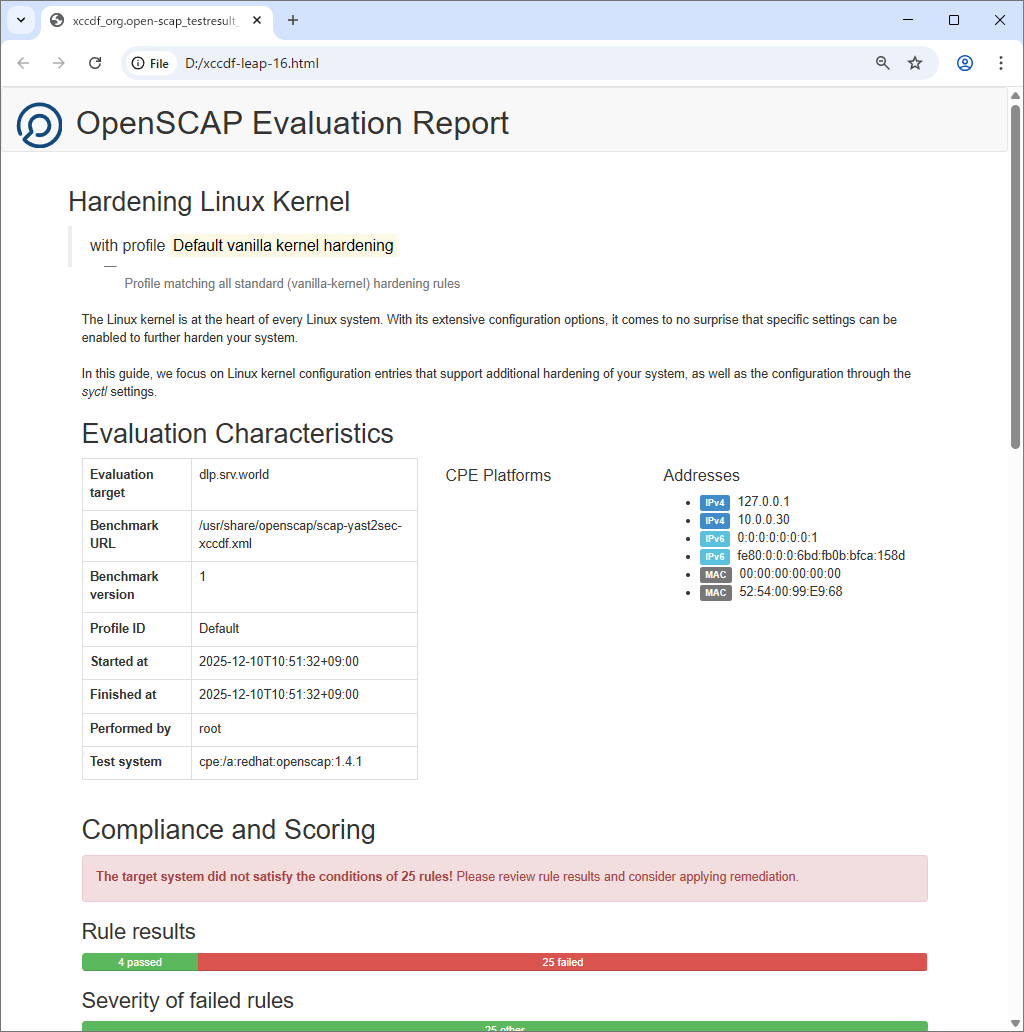Click the address bar URL field

click(500, 63)
